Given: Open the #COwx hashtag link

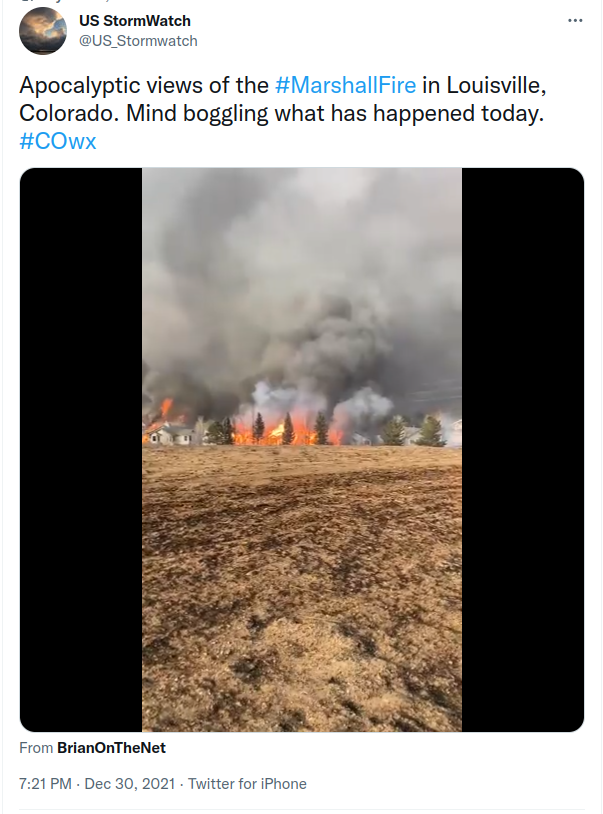Looking at the screenshot, I should pos(58,141).
